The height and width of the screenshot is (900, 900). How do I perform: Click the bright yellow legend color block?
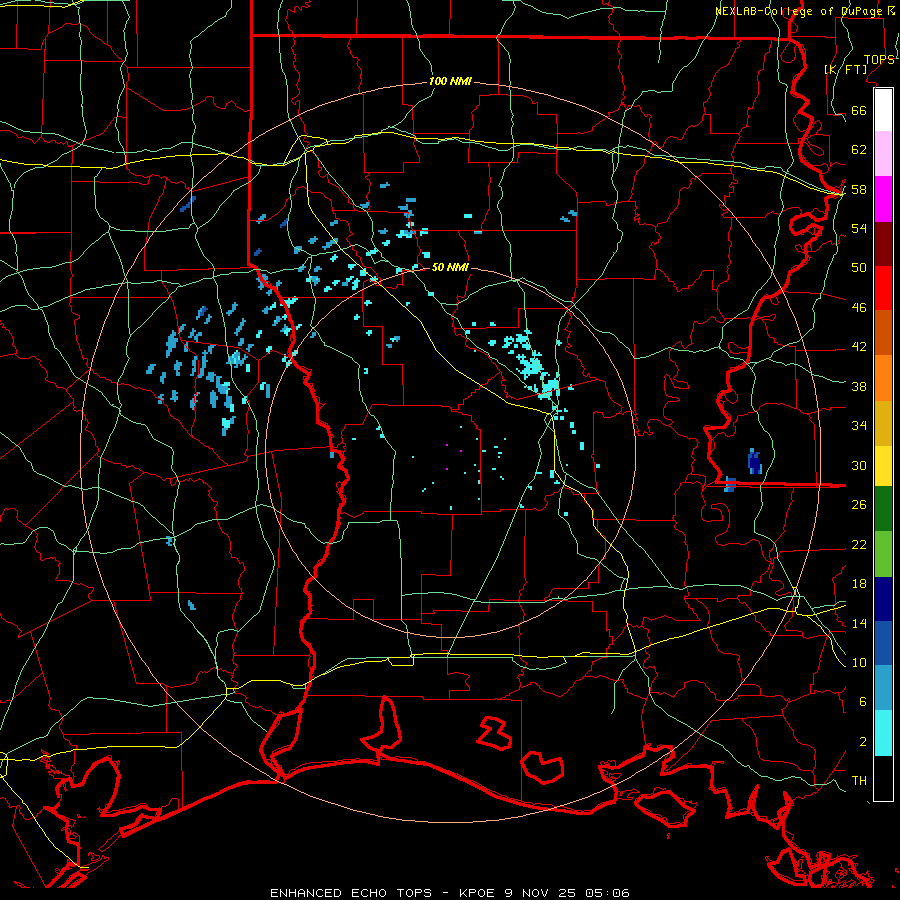[x=883, y=466]
